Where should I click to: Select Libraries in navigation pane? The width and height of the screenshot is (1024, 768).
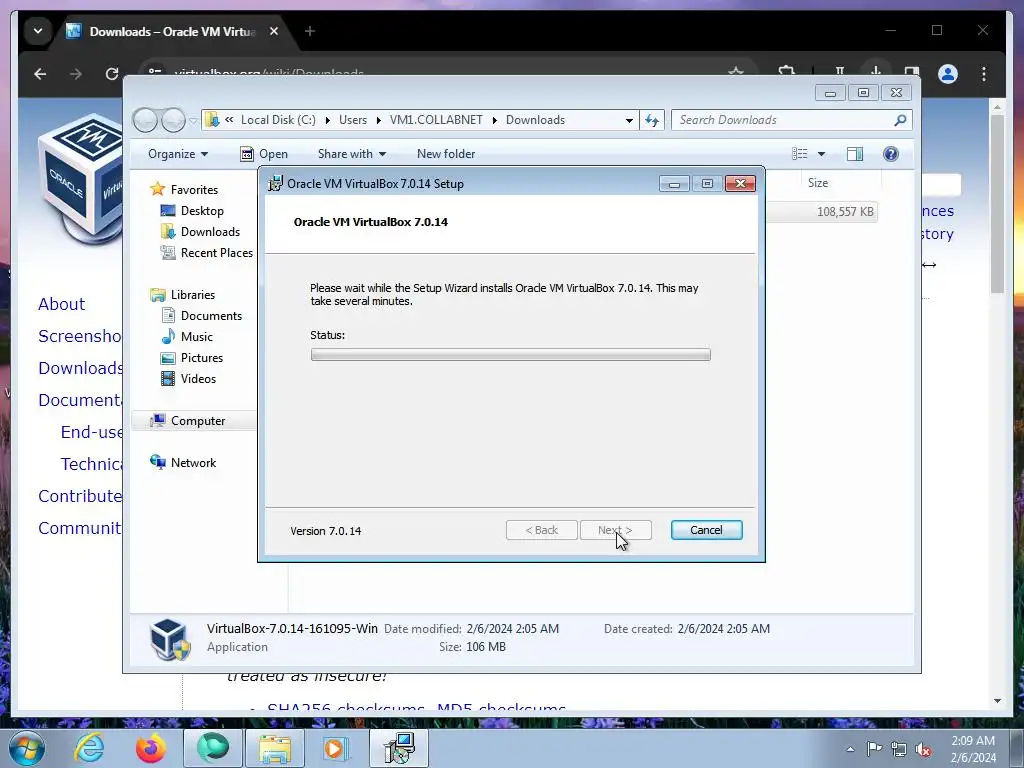193,295
